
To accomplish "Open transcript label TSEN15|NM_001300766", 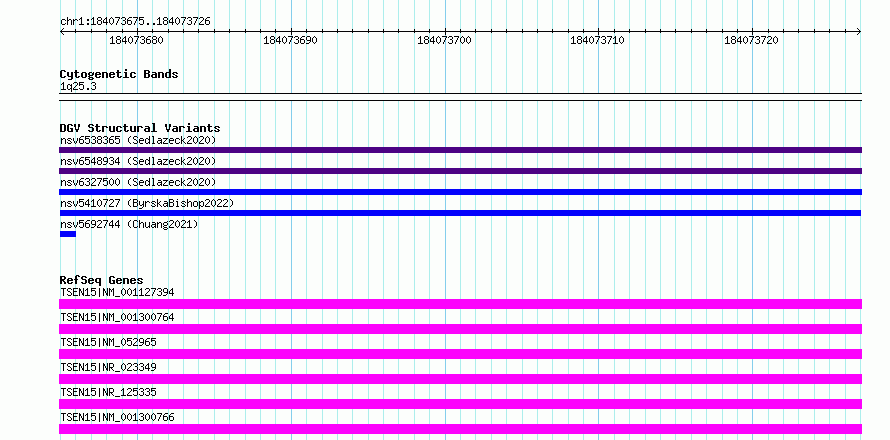I will click(x=117, y=417).
